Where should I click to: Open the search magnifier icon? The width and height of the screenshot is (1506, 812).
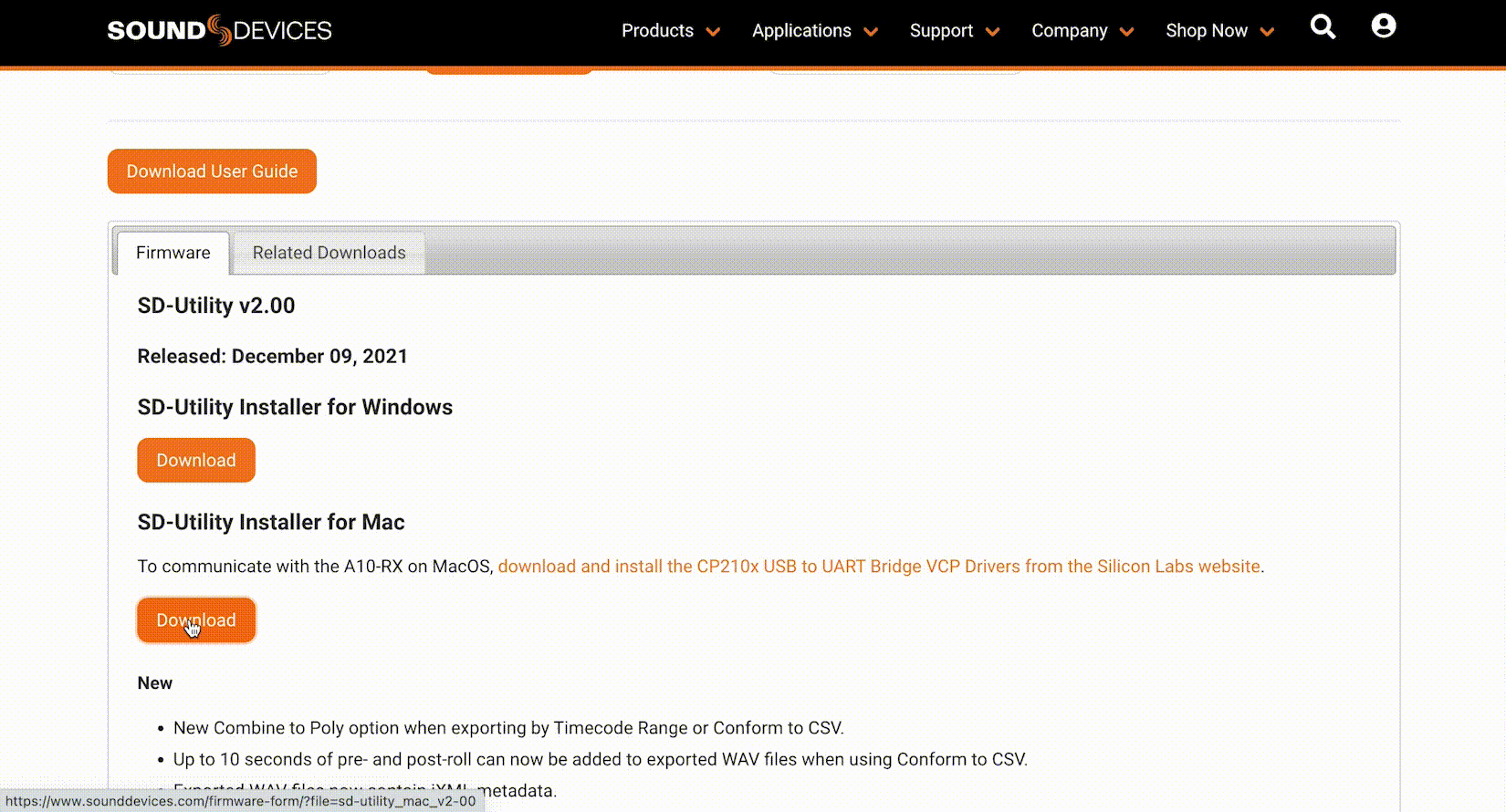tap(1323, 27)
